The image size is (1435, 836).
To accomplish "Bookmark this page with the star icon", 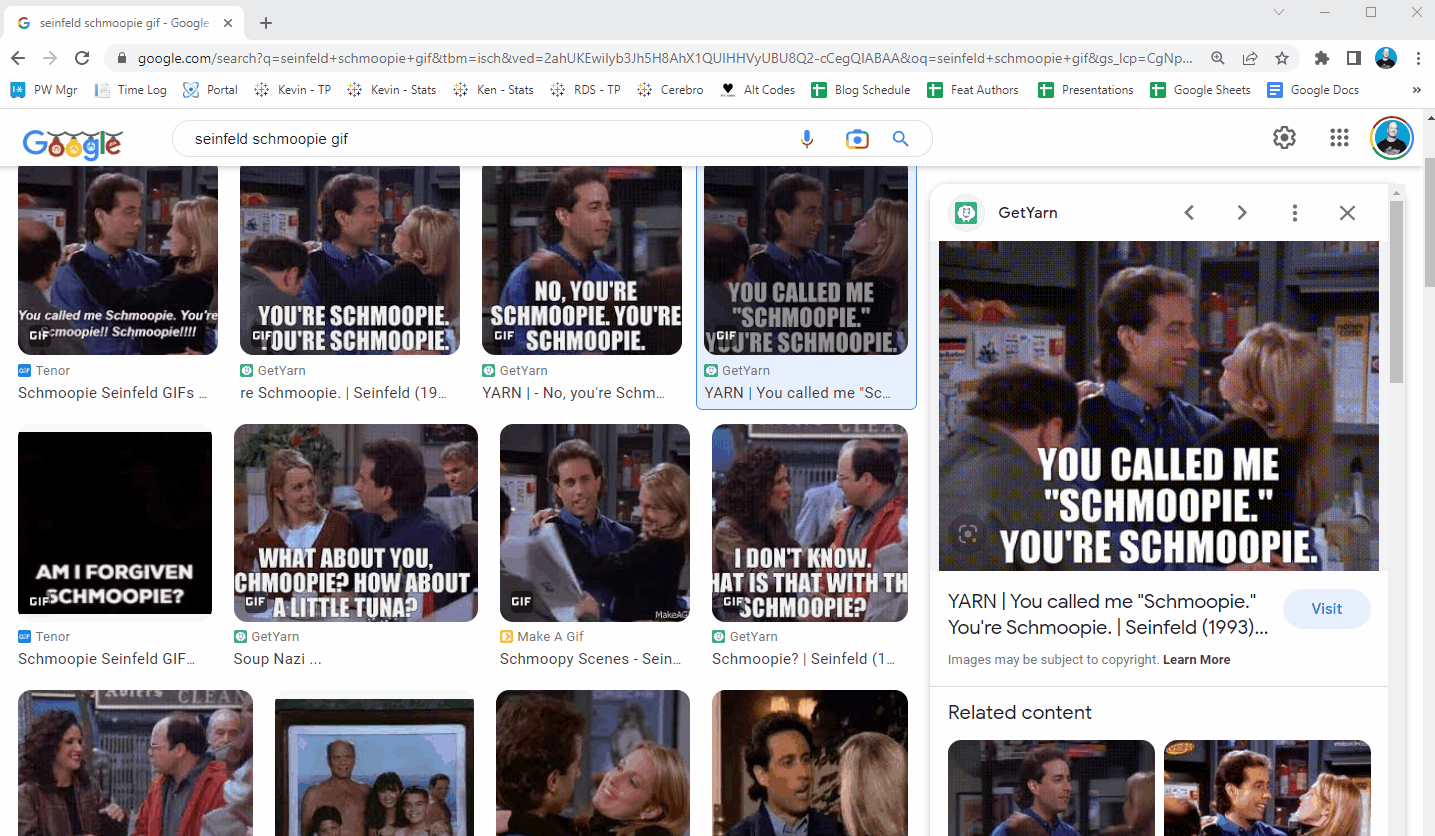I will (x=1282, y=58).
